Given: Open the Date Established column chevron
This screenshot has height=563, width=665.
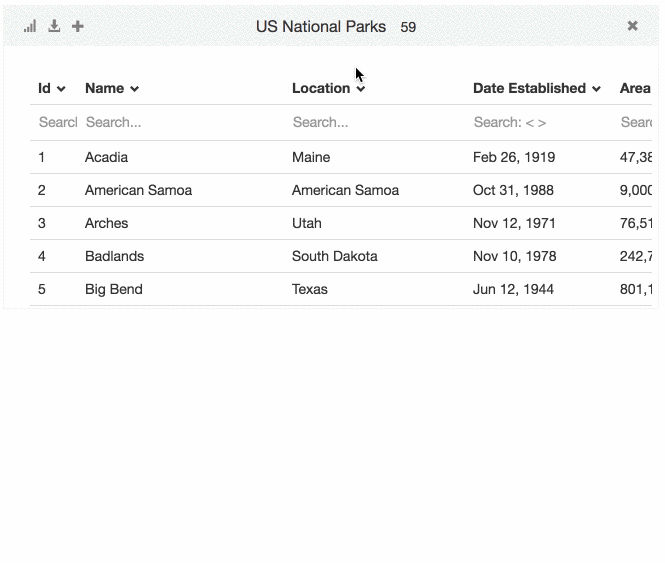Looking at the screenshot, I should pyautogui.click(x=596, y=89).
